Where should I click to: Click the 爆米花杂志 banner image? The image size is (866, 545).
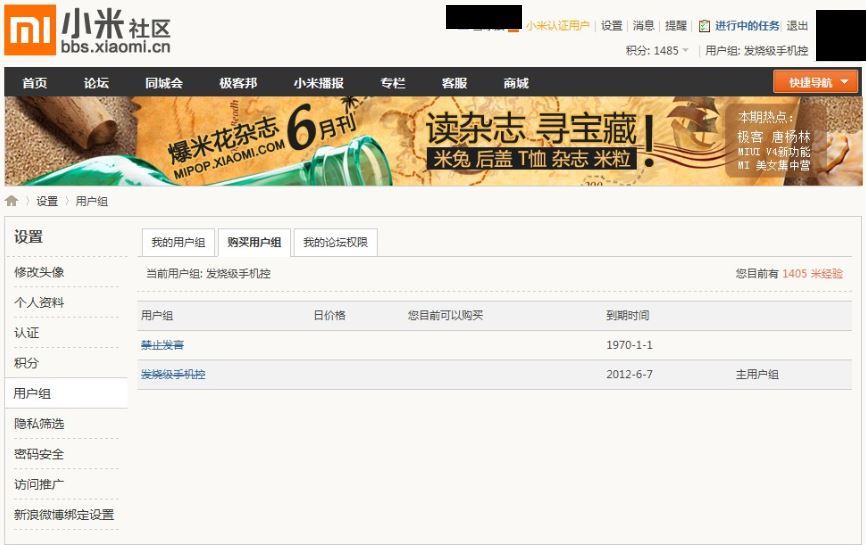tap(433, 141)
